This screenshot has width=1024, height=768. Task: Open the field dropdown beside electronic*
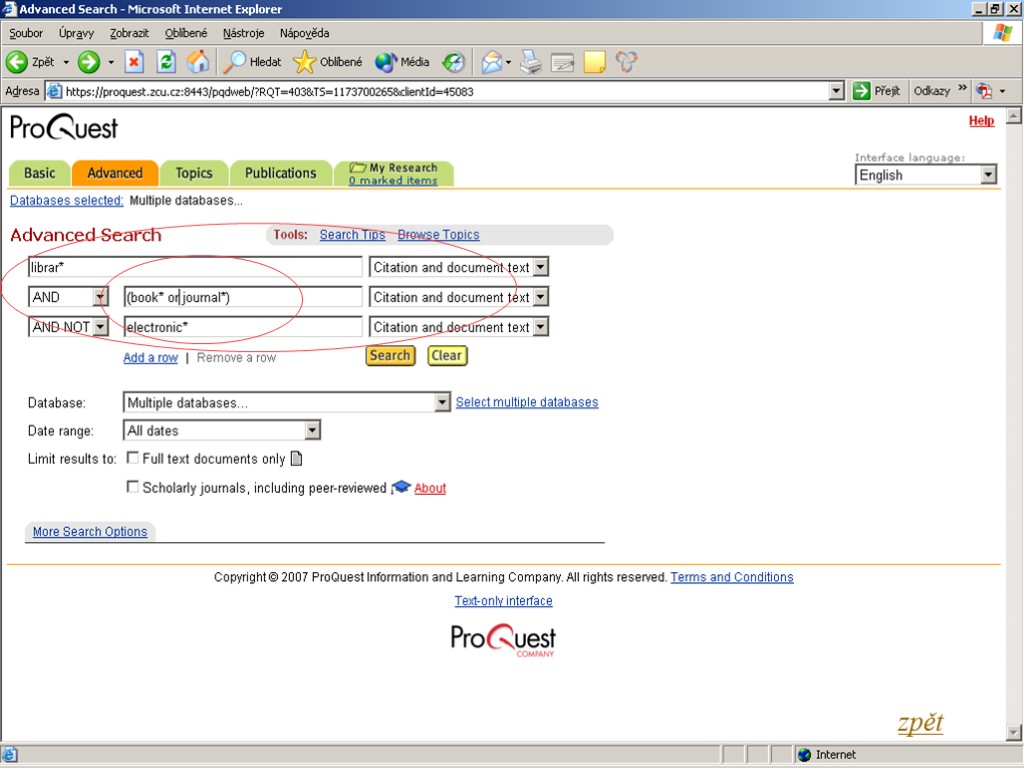(x=541, y=327)
